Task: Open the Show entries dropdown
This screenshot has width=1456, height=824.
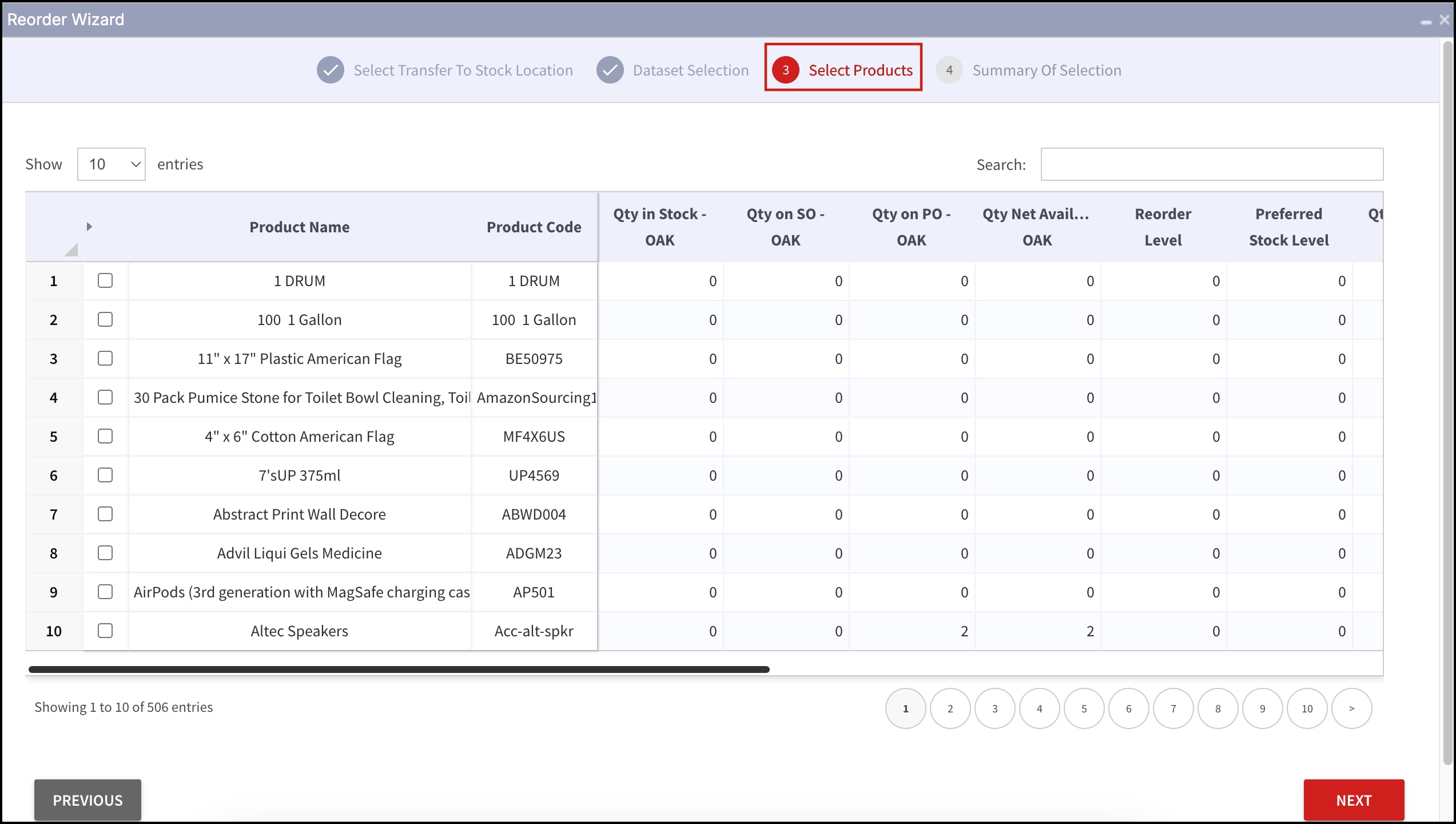Action: (x=112, y=164)
